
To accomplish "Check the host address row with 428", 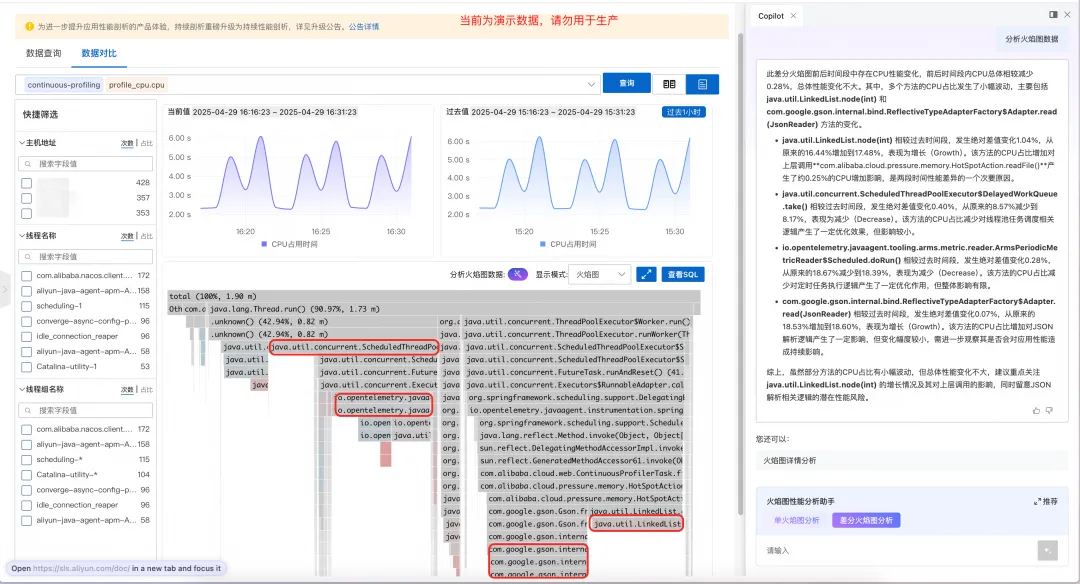I will (x=26, y=183).
